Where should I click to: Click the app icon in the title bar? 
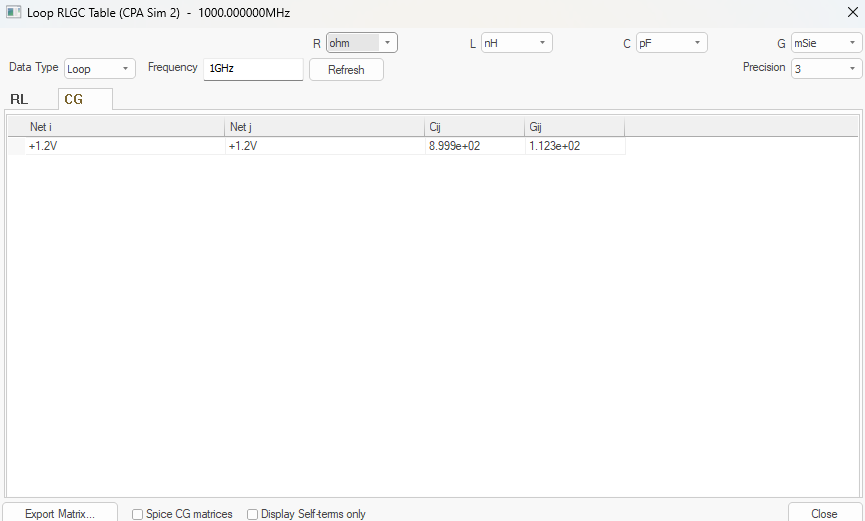pos(13,13)
